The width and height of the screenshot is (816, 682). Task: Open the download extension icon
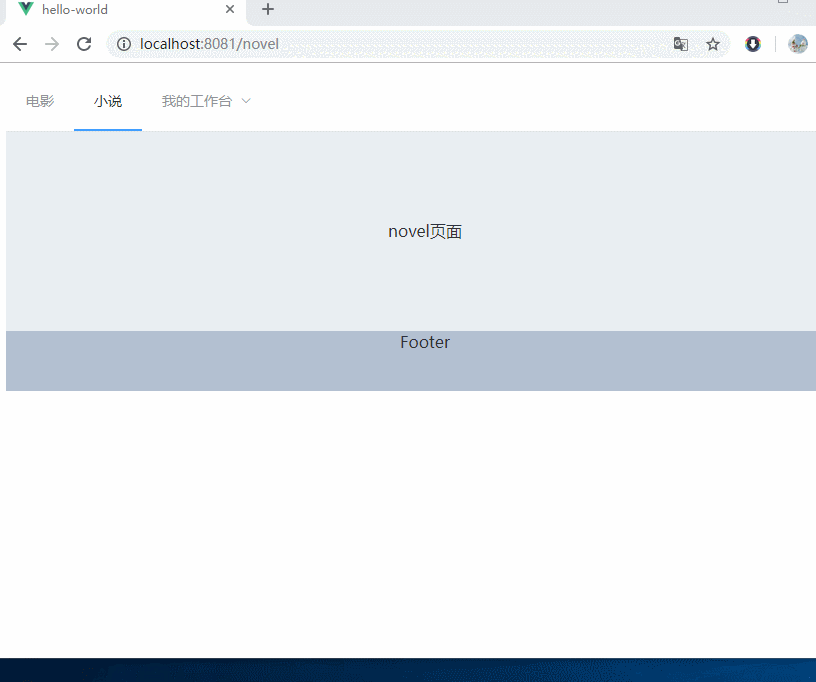753,44
